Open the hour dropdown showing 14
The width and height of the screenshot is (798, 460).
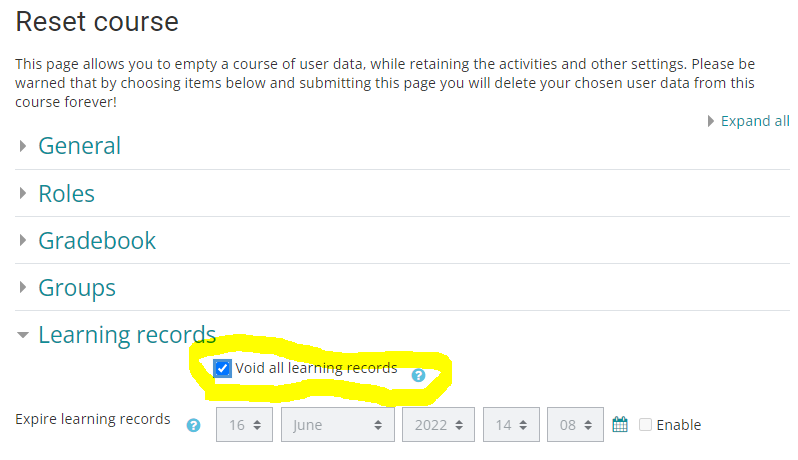pos(511,425)
